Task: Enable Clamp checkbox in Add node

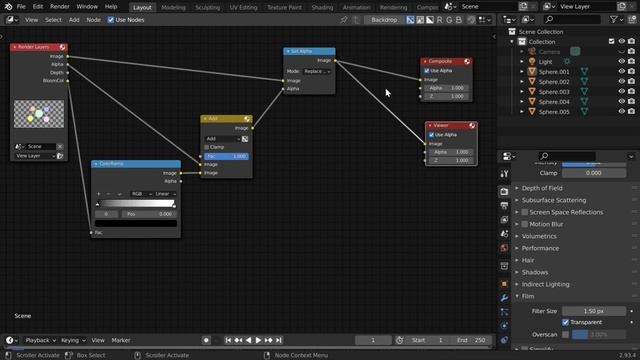Action: click(x=207, y=147)
